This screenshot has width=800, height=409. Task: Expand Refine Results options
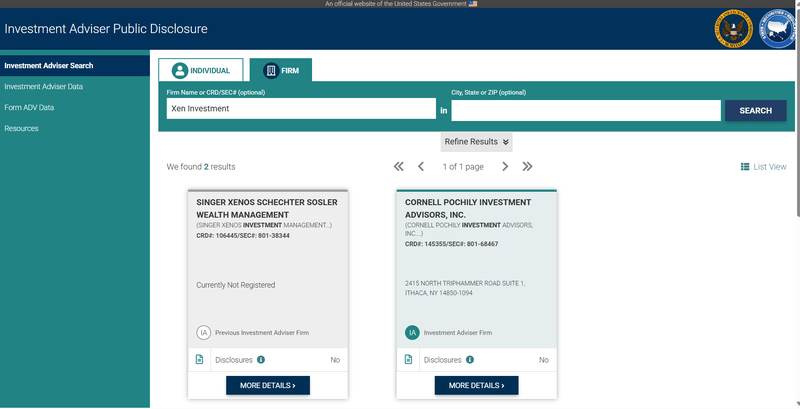point(477,142)
